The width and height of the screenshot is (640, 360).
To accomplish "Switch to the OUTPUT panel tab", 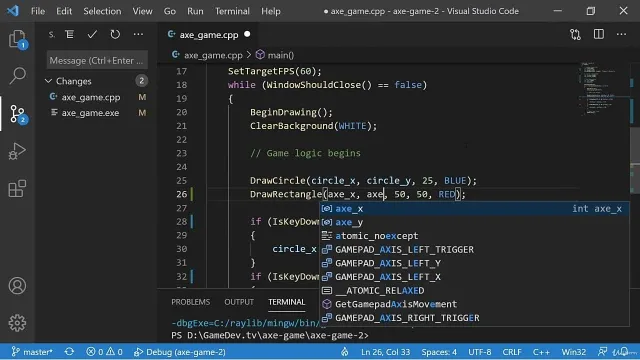I will [239, 302].
